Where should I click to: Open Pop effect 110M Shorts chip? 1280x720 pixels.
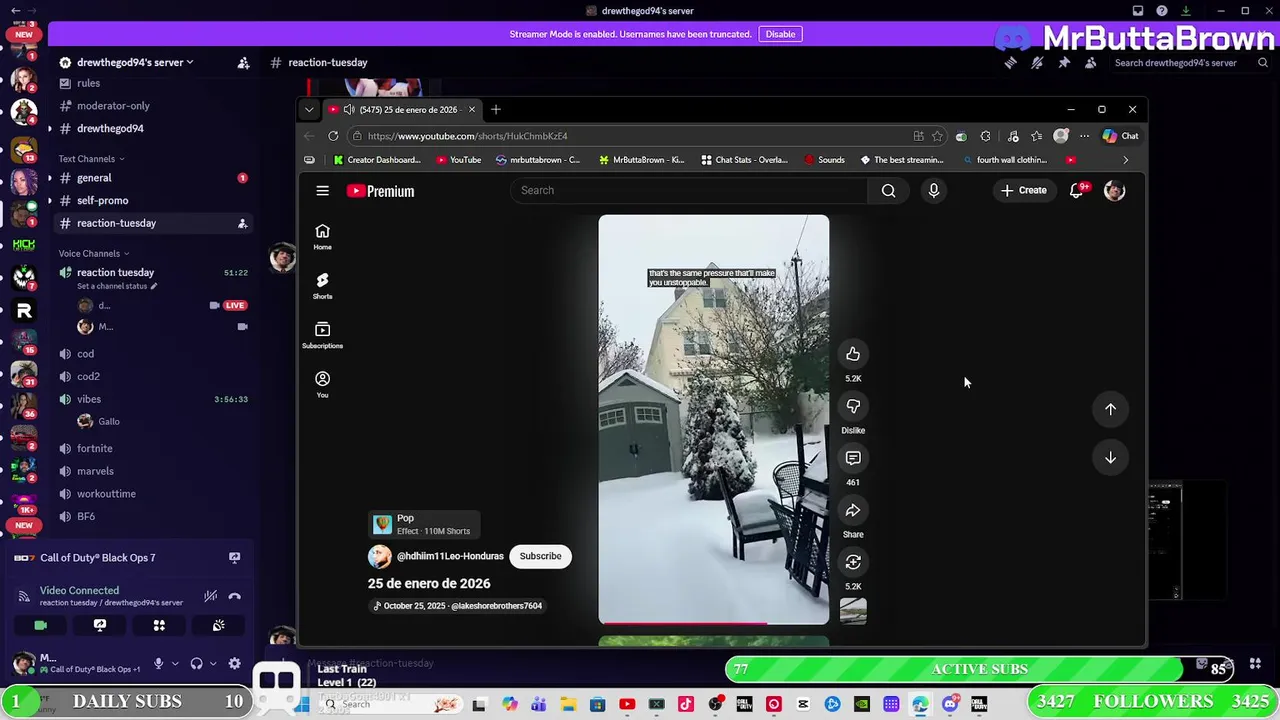(x=425, y=524)
